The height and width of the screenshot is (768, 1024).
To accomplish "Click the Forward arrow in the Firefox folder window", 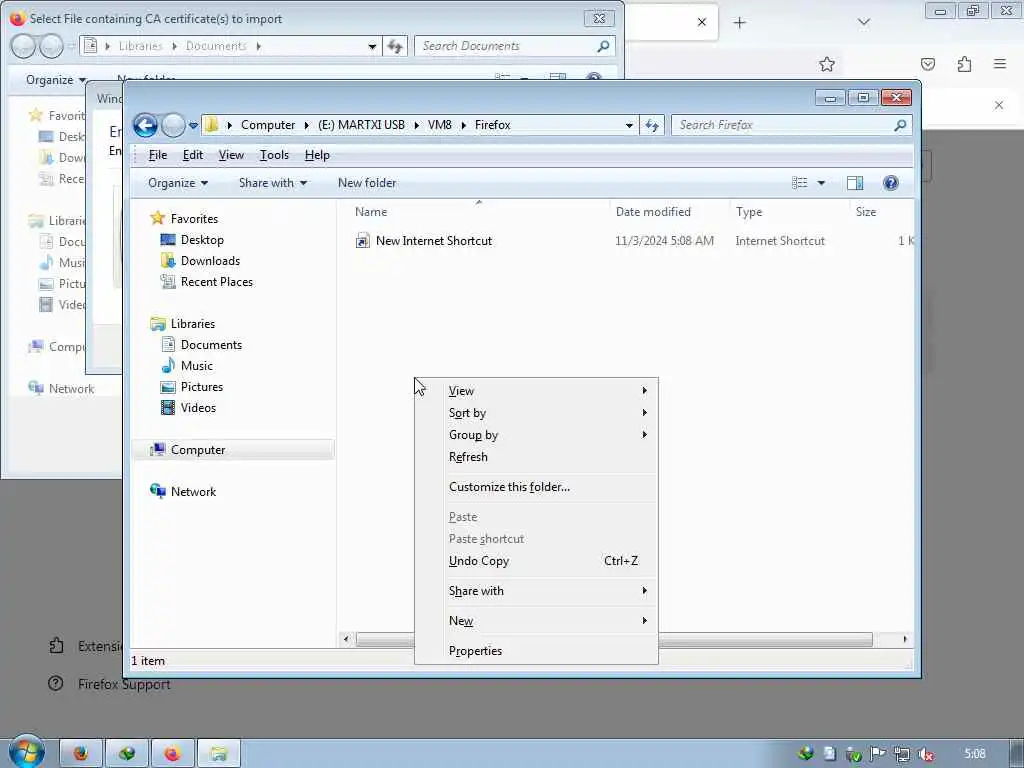I will coord(173,125).
